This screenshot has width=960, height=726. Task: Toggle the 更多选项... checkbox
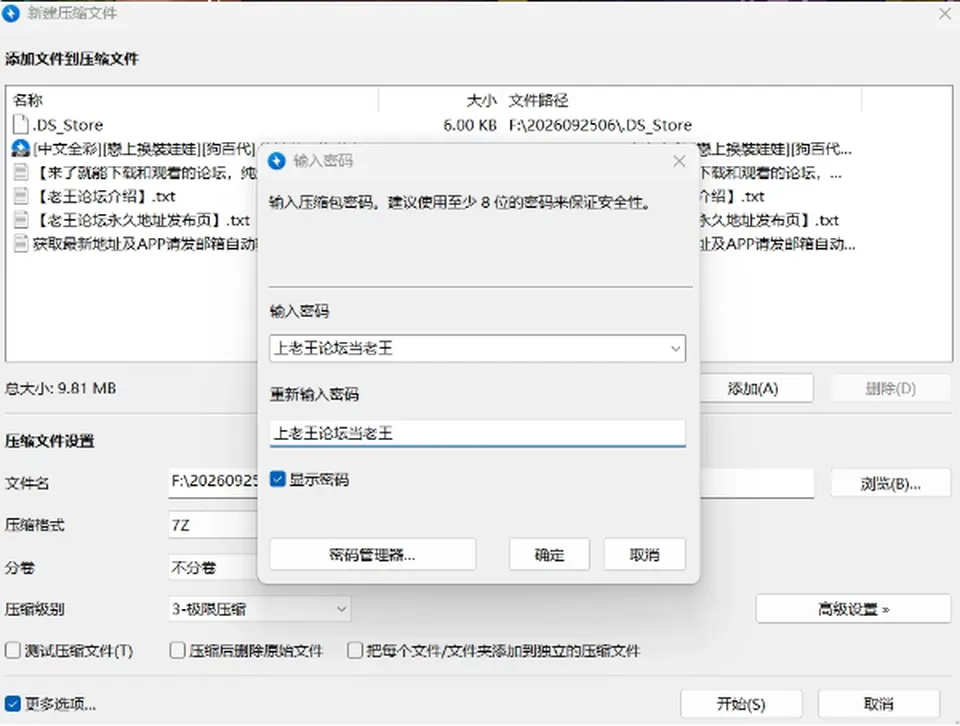[13, 704]
